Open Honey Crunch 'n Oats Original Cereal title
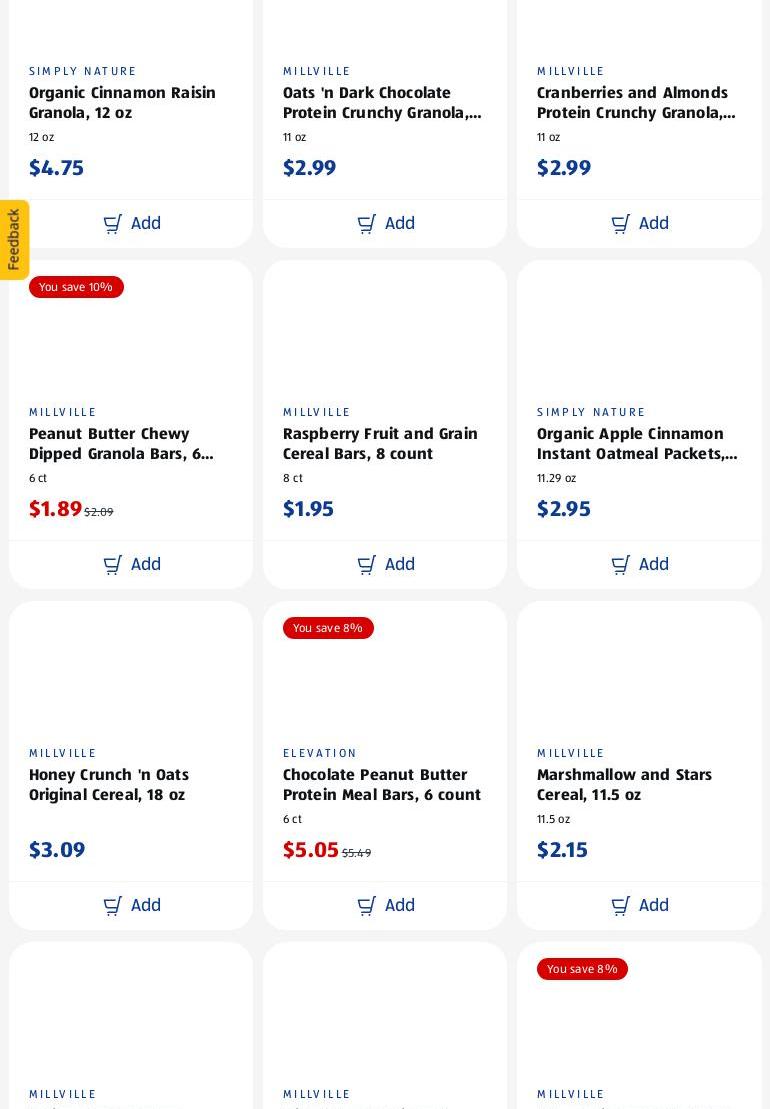 tap(109, 784)
